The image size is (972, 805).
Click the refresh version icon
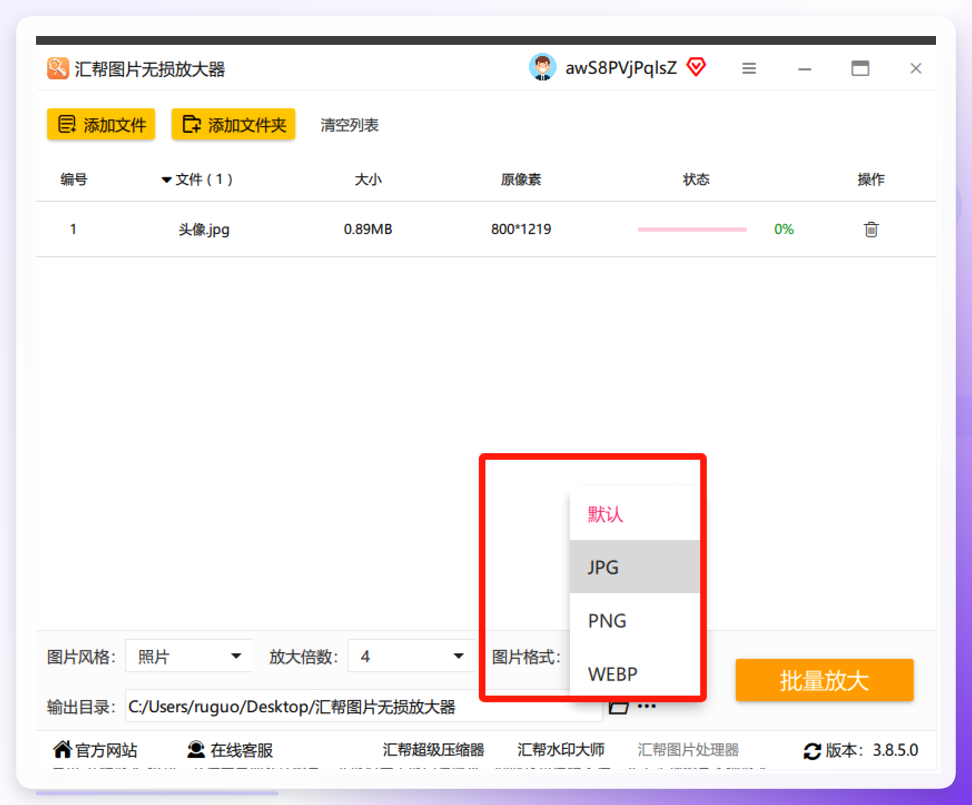pyautogui.click(x=812, y=751)
